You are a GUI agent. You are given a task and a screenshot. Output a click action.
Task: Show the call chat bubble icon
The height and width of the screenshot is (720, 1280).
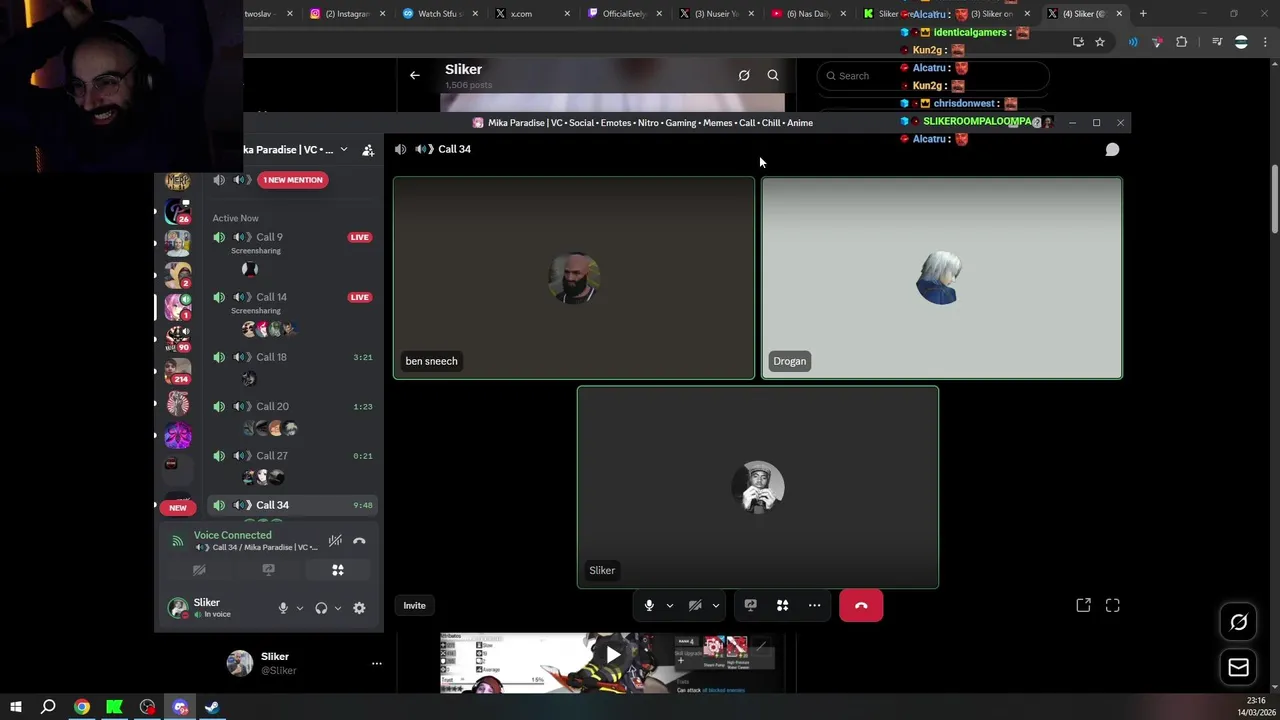pyautogui.click(x=1112, y=149)
